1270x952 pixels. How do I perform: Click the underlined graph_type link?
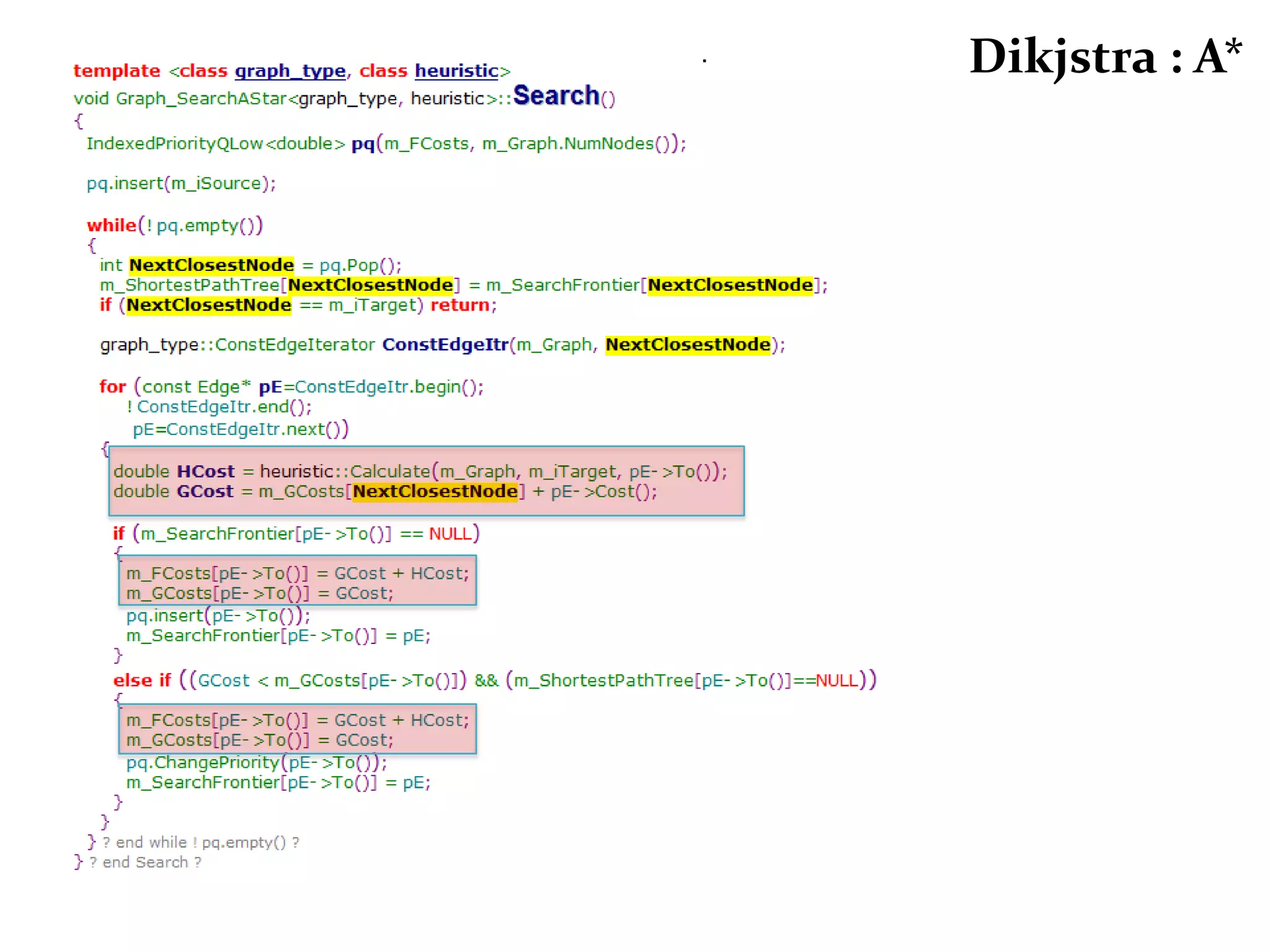pyautogui.click(x=290, y=71)
